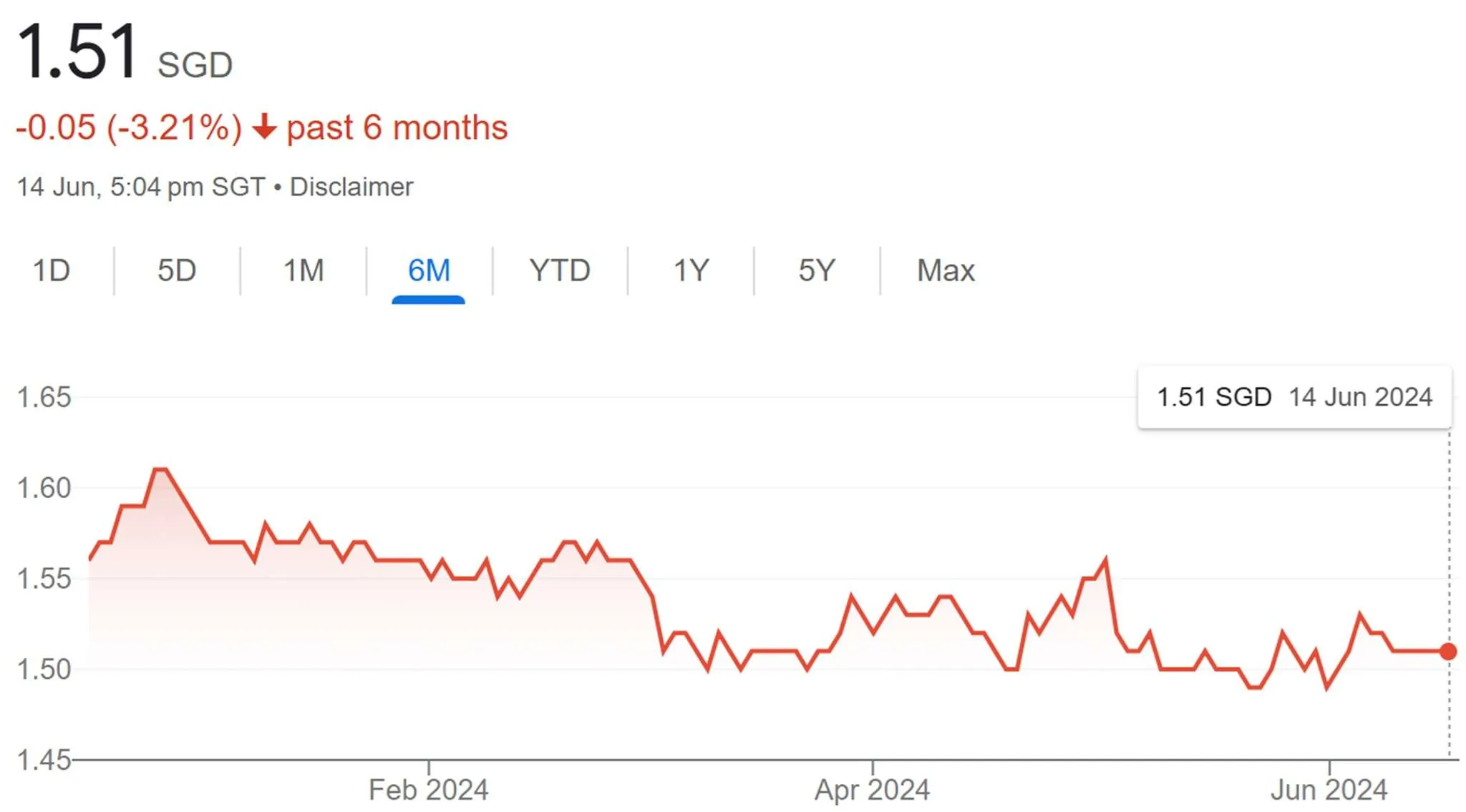Click the Jun 2024 axis label

(x=1329, y=790)
